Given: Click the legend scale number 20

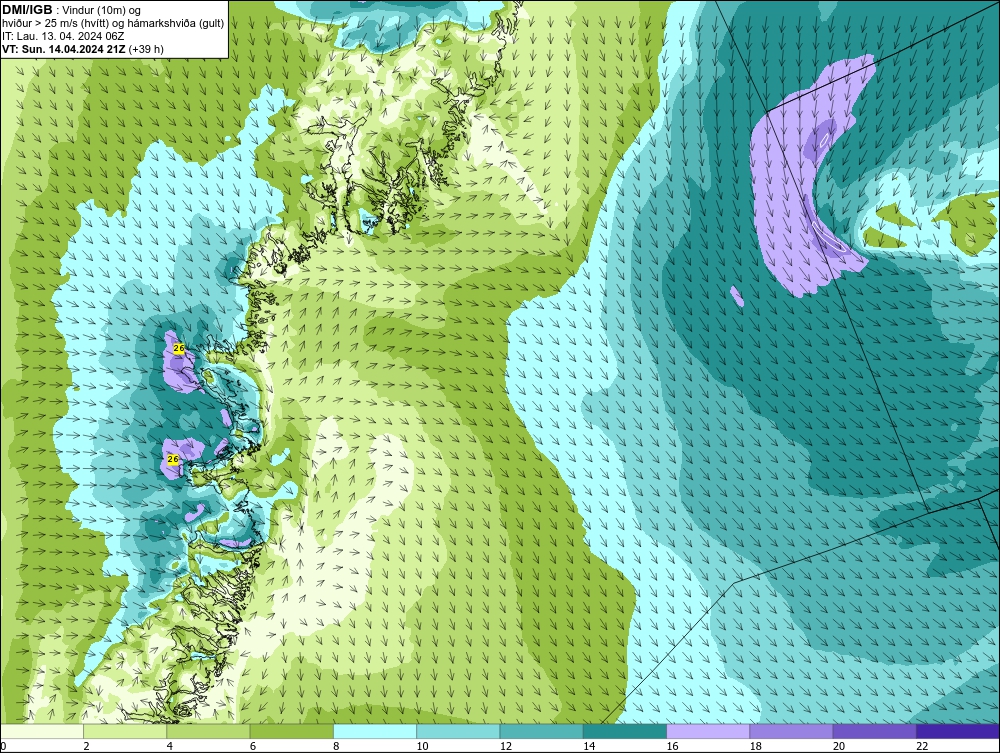Looking at the screenshot, I should pyautogui.click(x=839, y=747).
